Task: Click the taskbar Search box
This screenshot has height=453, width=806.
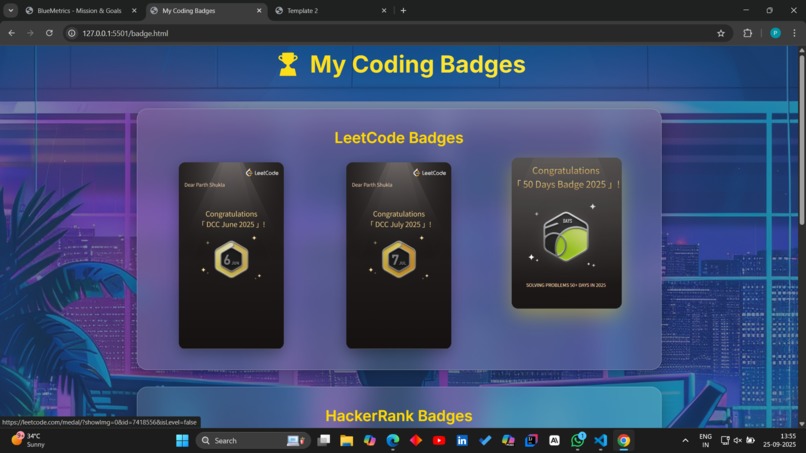Action: [253, 441]
